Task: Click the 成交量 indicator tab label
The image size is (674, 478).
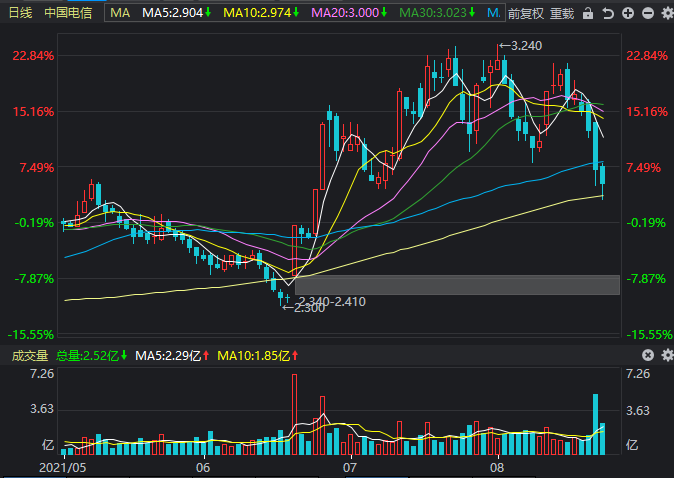Action: [30, 355]
